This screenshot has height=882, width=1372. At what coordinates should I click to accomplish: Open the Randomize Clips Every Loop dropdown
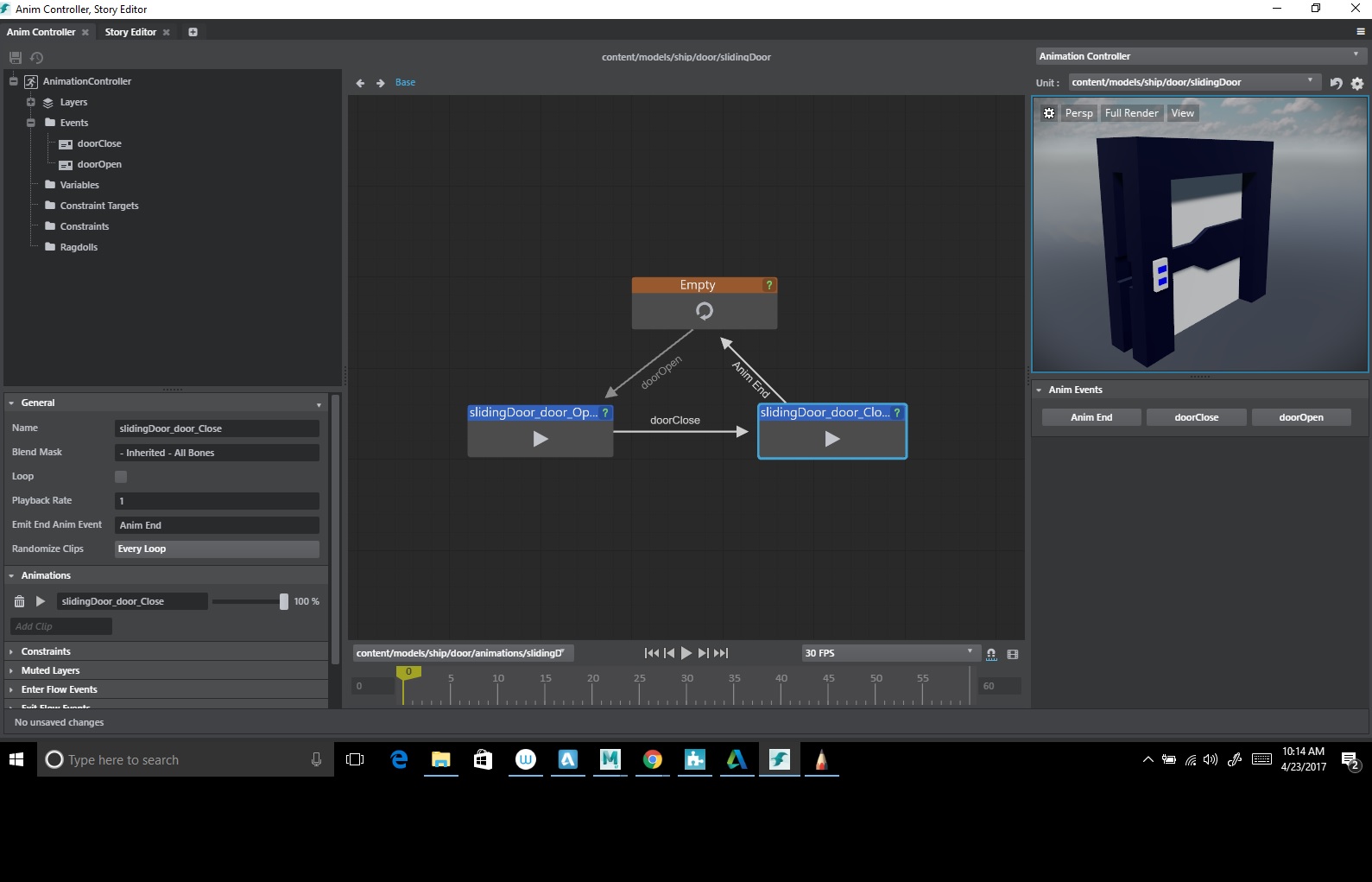[217, 549]
